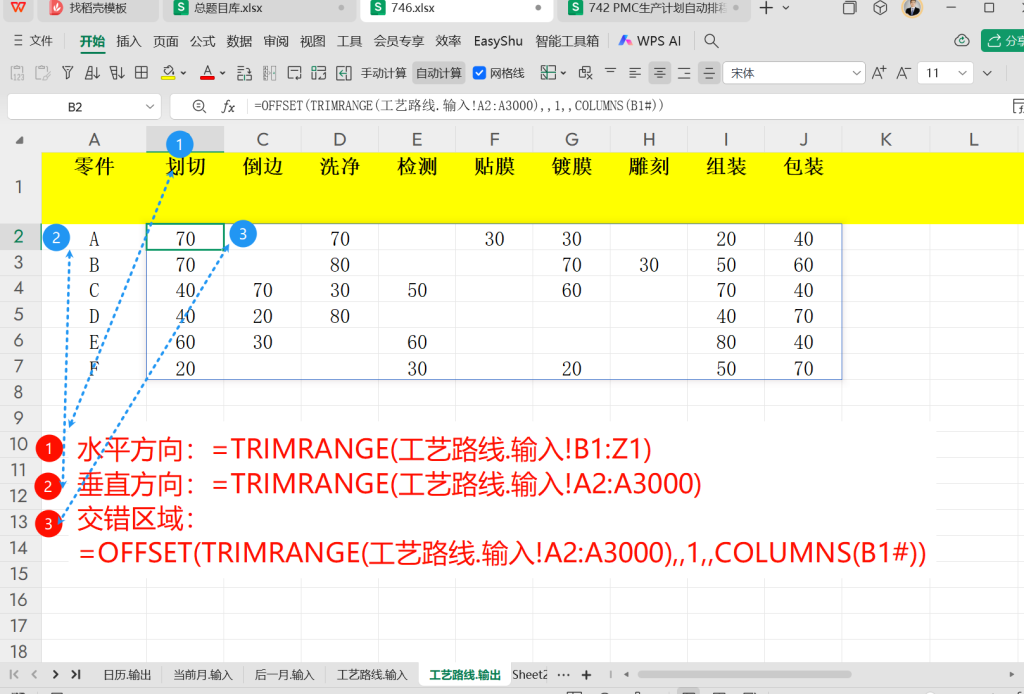Click the borders grid icon
This screenshot has height=694, width=1024.
coord(142,73)
